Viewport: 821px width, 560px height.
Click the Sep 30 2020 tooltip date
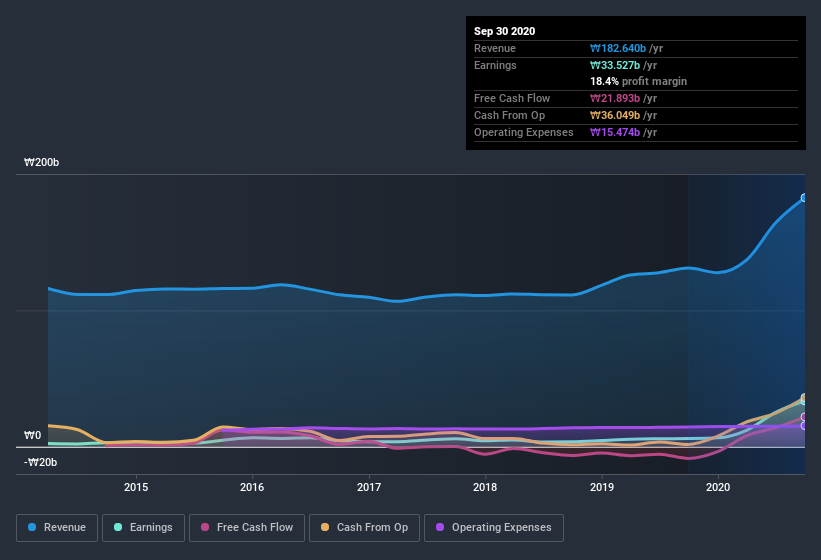coord(505,31)
